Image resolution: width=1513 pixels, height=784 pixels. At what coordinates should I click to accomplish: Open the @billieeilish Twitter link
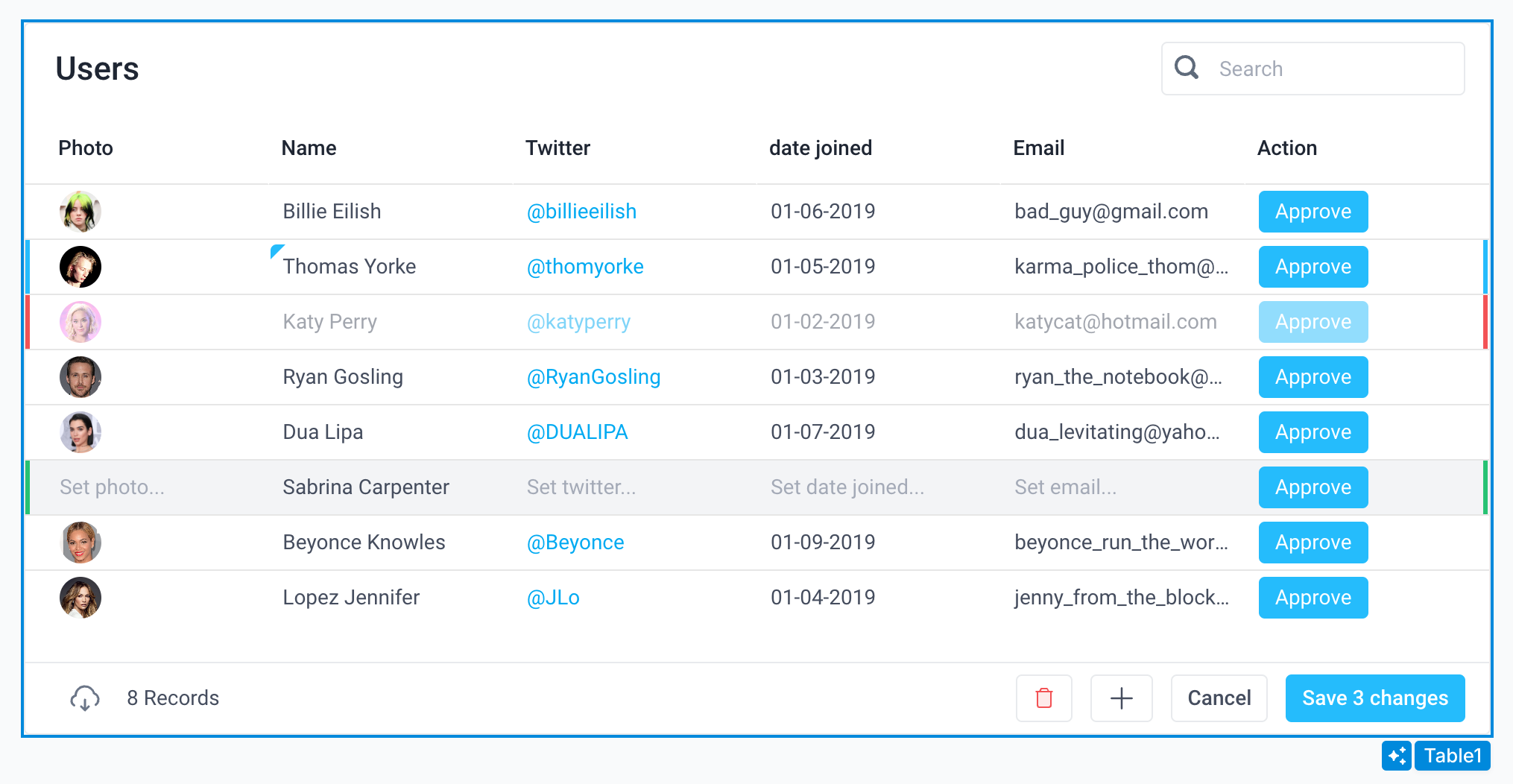pyautogui.click(x=581, y=212)
